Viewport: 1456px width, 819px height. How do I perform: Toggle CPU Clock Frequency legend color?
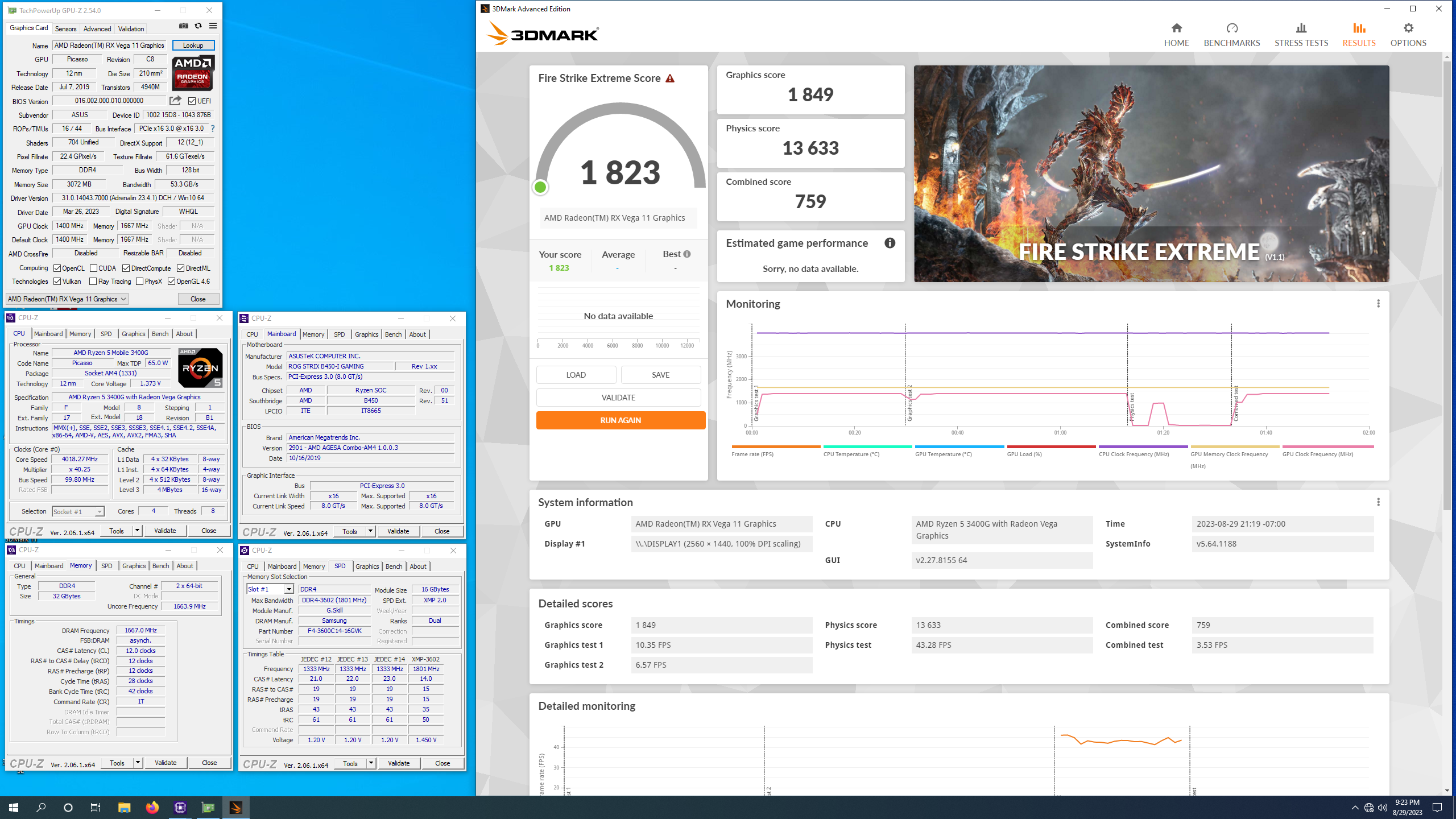pos(1143,446)
